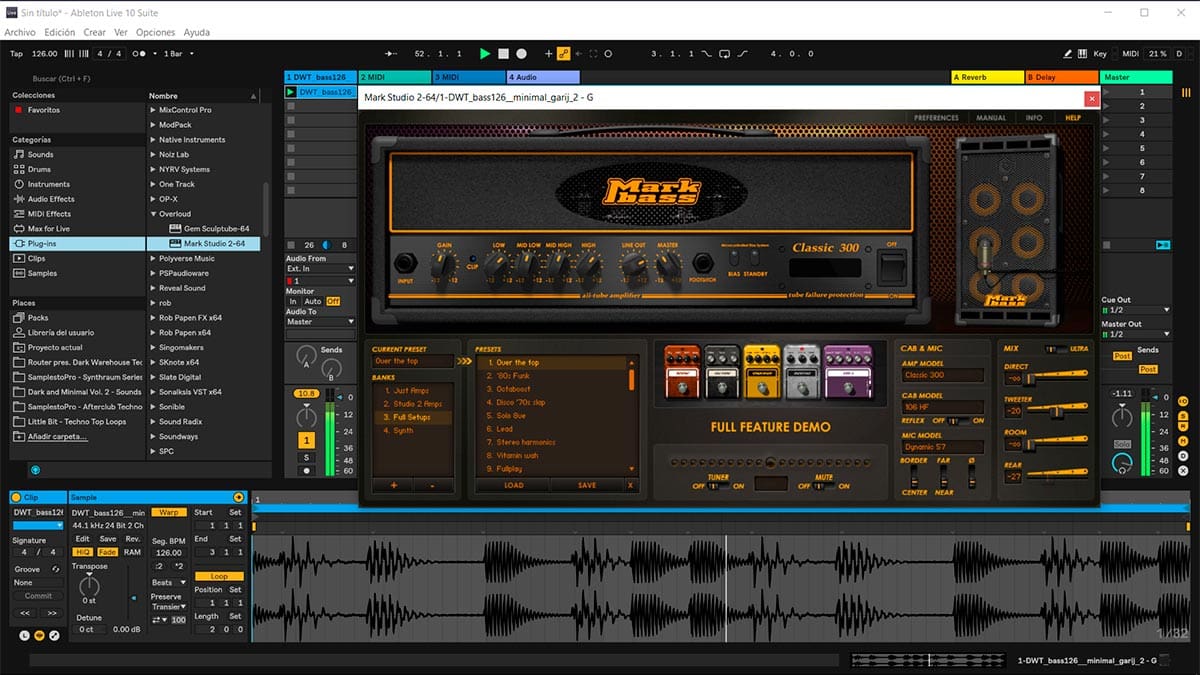Toggle the Warp button in Sample panel
The width and height of the screenshot is (1200, 675).
168,512
